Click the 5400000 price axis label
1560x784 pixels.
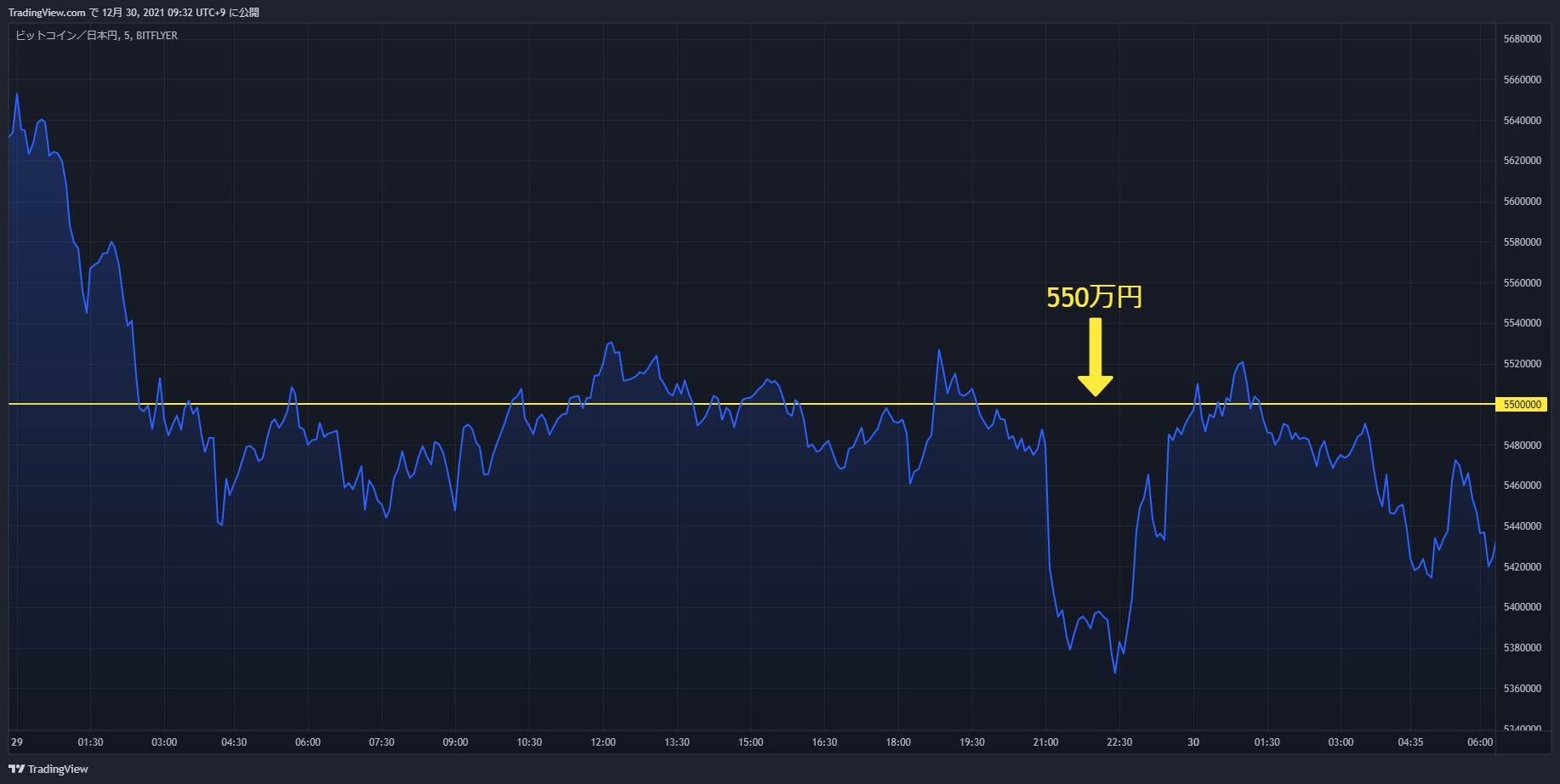tap(1522, 607)
